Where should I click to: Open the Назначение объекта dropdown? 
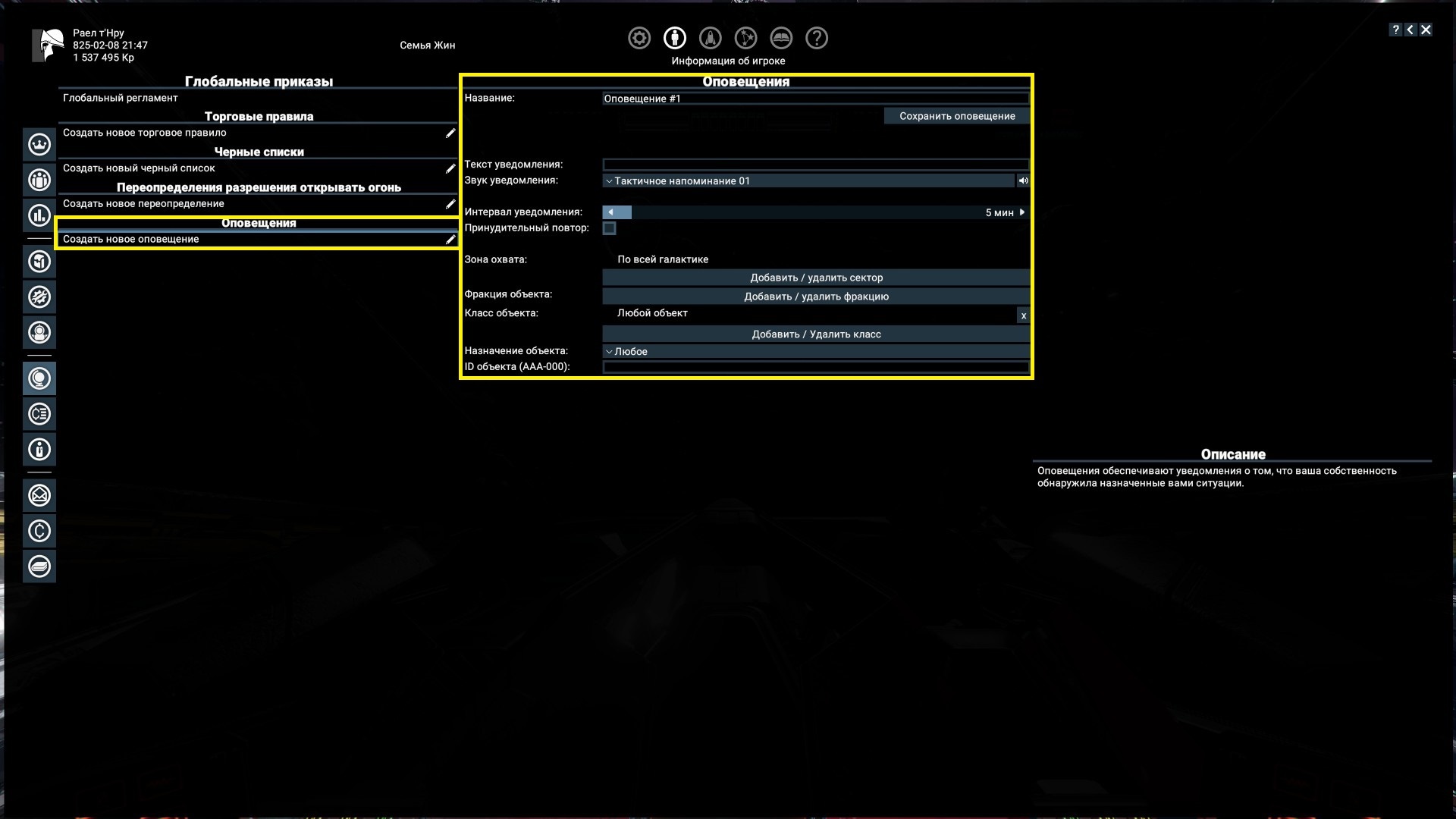(x=815, y=351)
